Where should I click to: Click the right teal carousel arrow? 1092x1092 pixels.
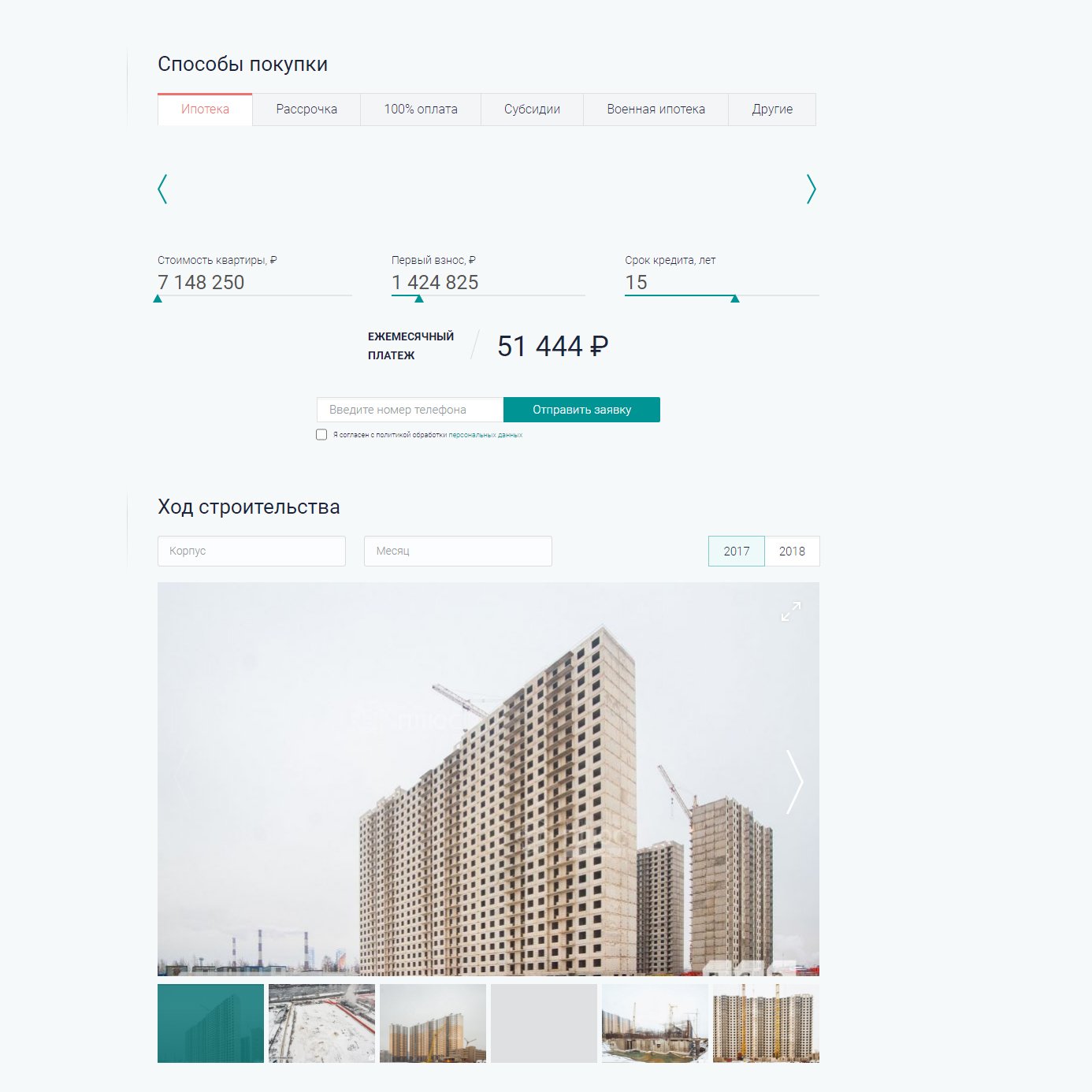(x=812, y=189)
